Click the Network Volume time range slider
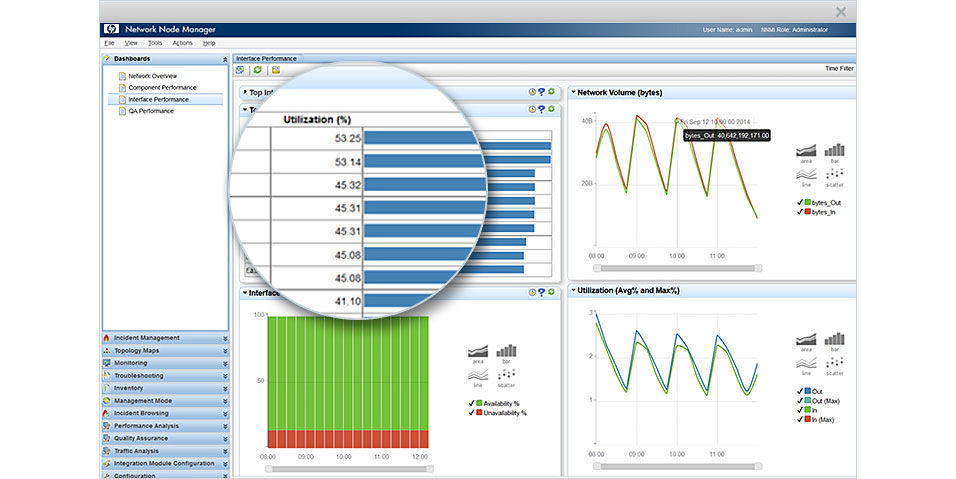956x479 pixels. pos(677,268)
